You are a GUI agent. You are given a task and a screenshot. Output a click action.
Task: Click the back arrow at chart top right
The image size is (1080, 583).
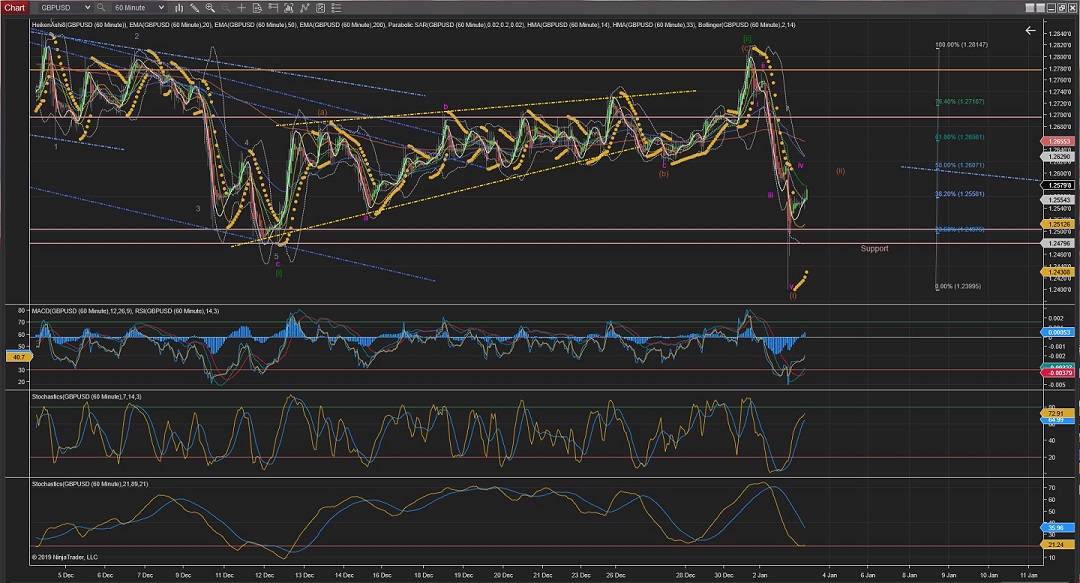(x=1030, y=31)
